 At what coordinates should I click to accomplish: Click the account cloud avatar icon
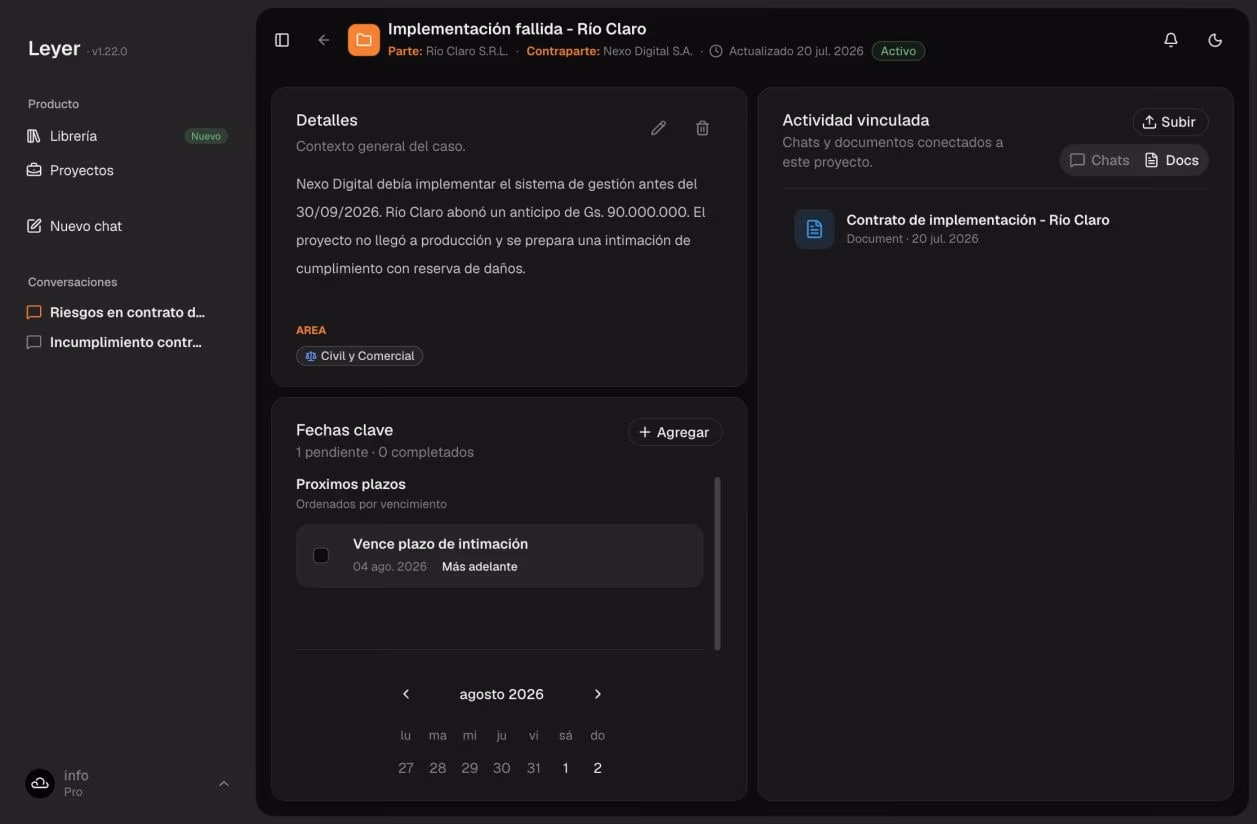[40, 783]
